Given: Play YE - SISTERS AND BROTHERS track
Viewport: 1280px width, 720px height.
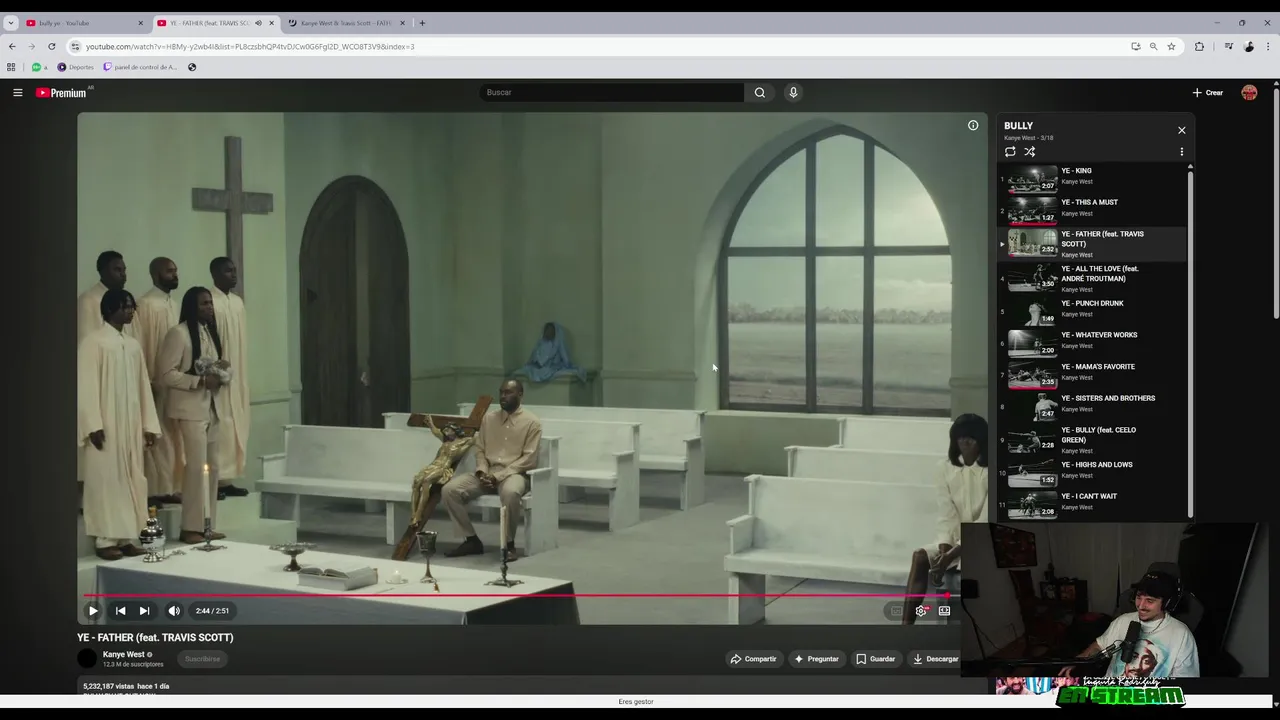Looking at the screenshot, I should 1092,407.
